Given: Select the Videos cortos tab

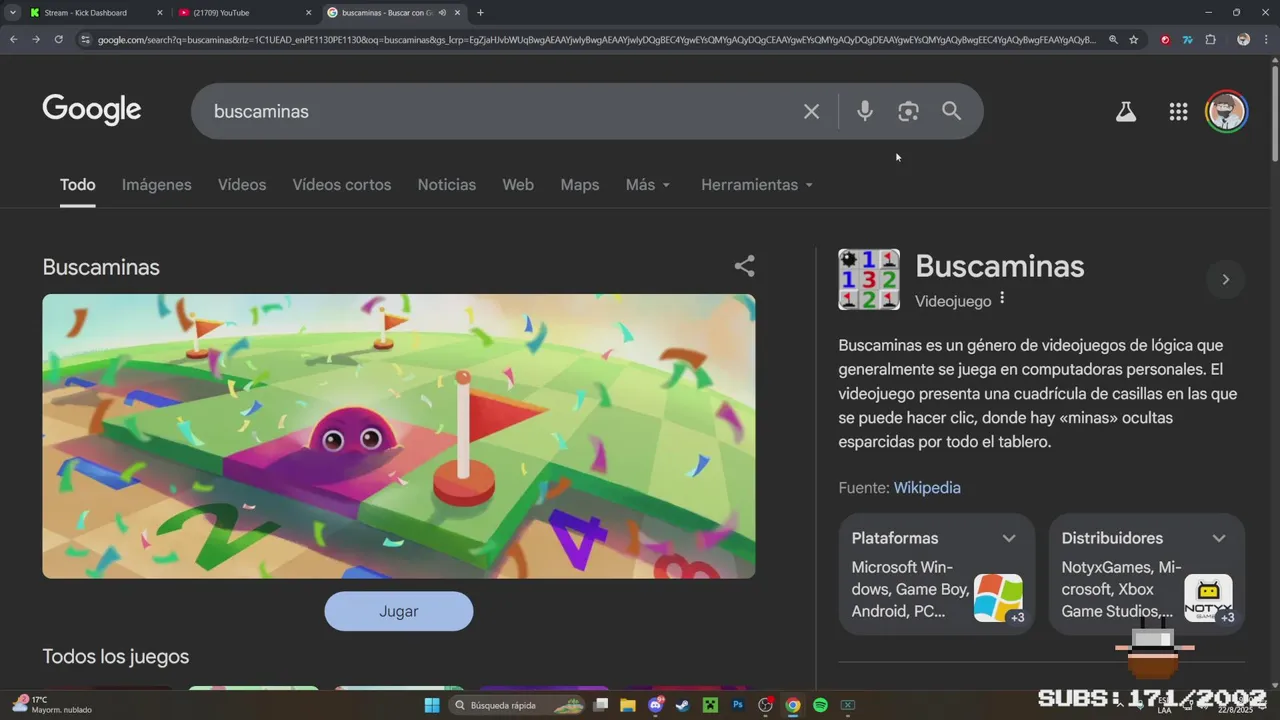Looking at the screenshot, I should (x=342, y=185).
